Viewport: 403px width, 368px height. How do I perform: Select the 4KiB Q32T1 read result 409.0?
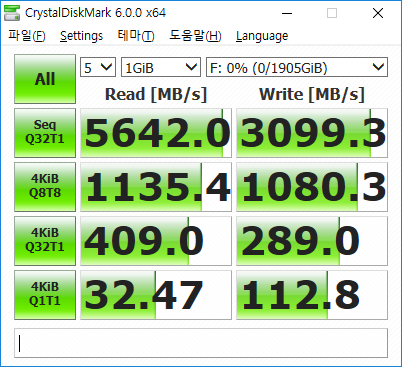click(x=156, y=241)
